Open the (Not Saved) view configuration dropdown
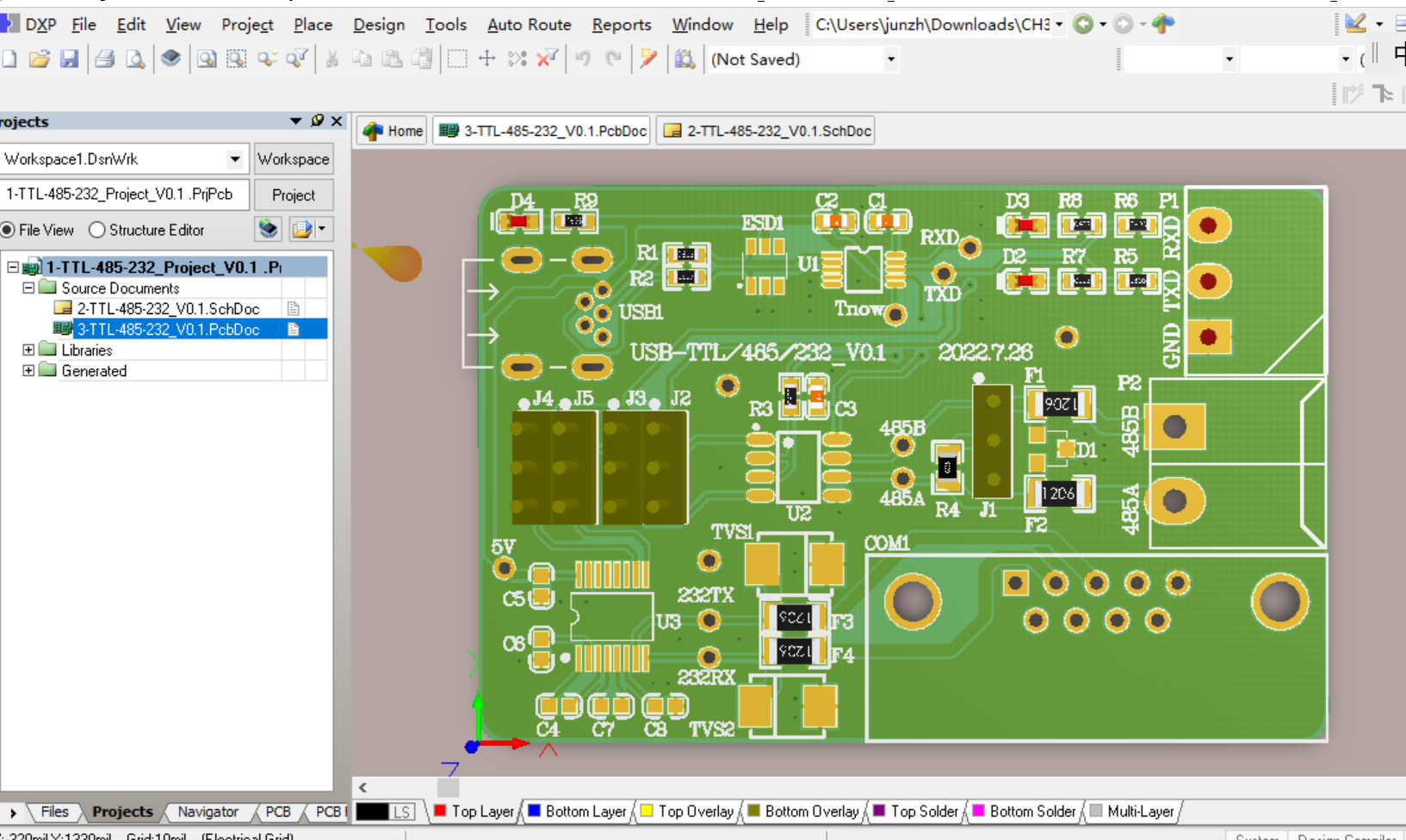 click(890, 59)
